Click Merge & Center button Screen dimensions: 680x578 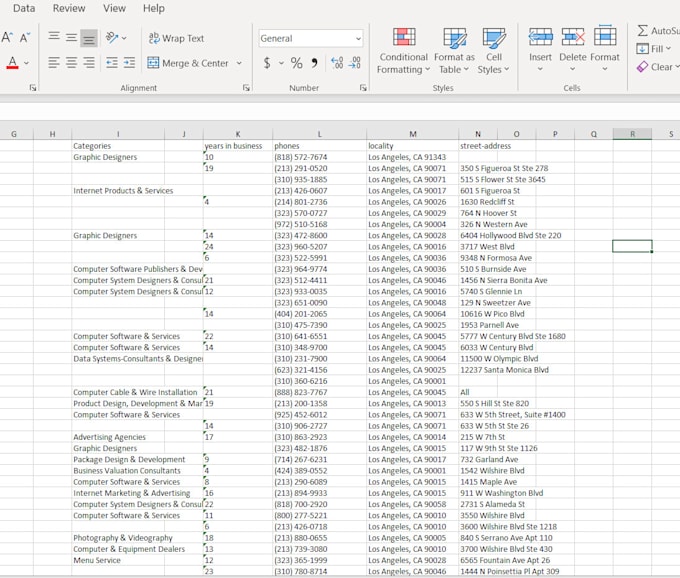pyautogui.click(x=188, y=63)
